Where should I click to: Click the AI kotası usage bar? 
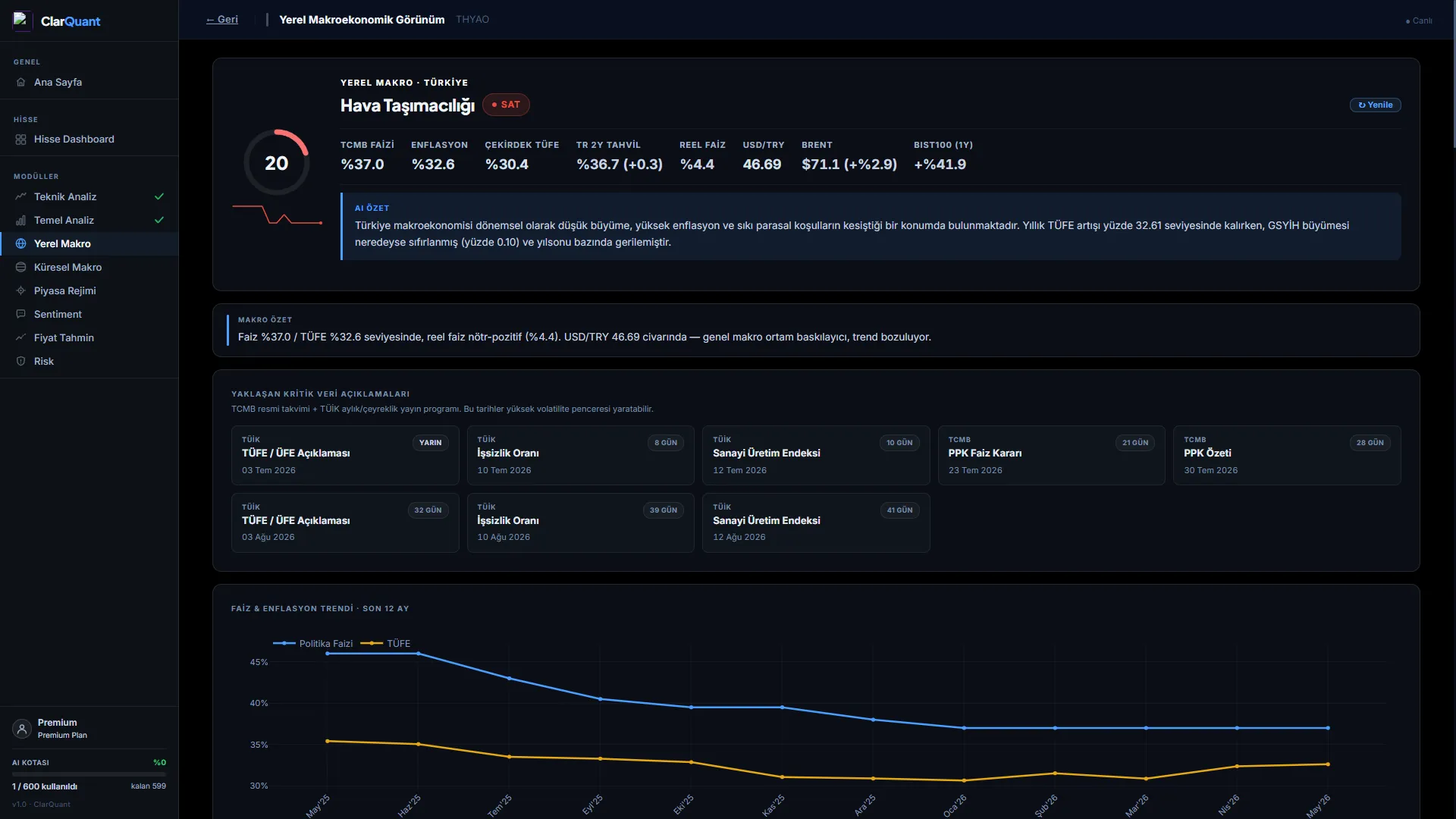89,774
